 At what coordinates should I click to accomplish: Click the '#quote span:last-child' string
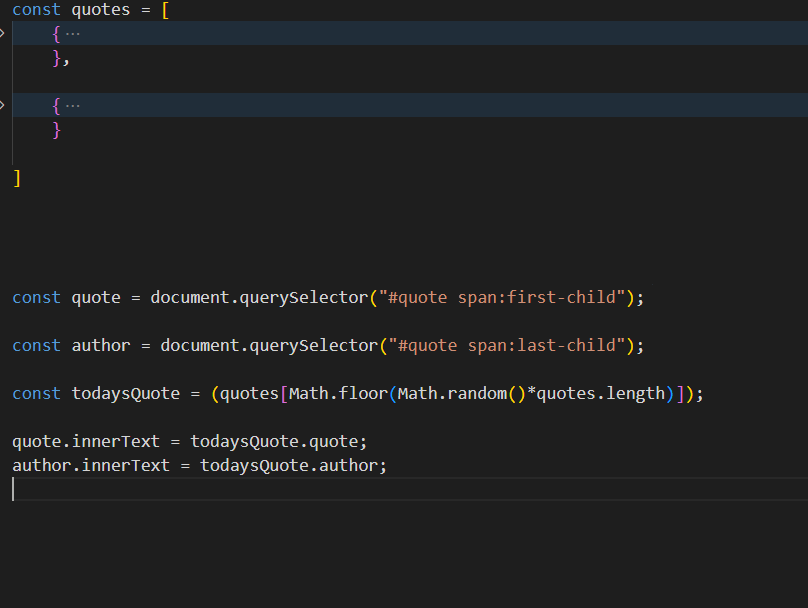click(507, 346)
